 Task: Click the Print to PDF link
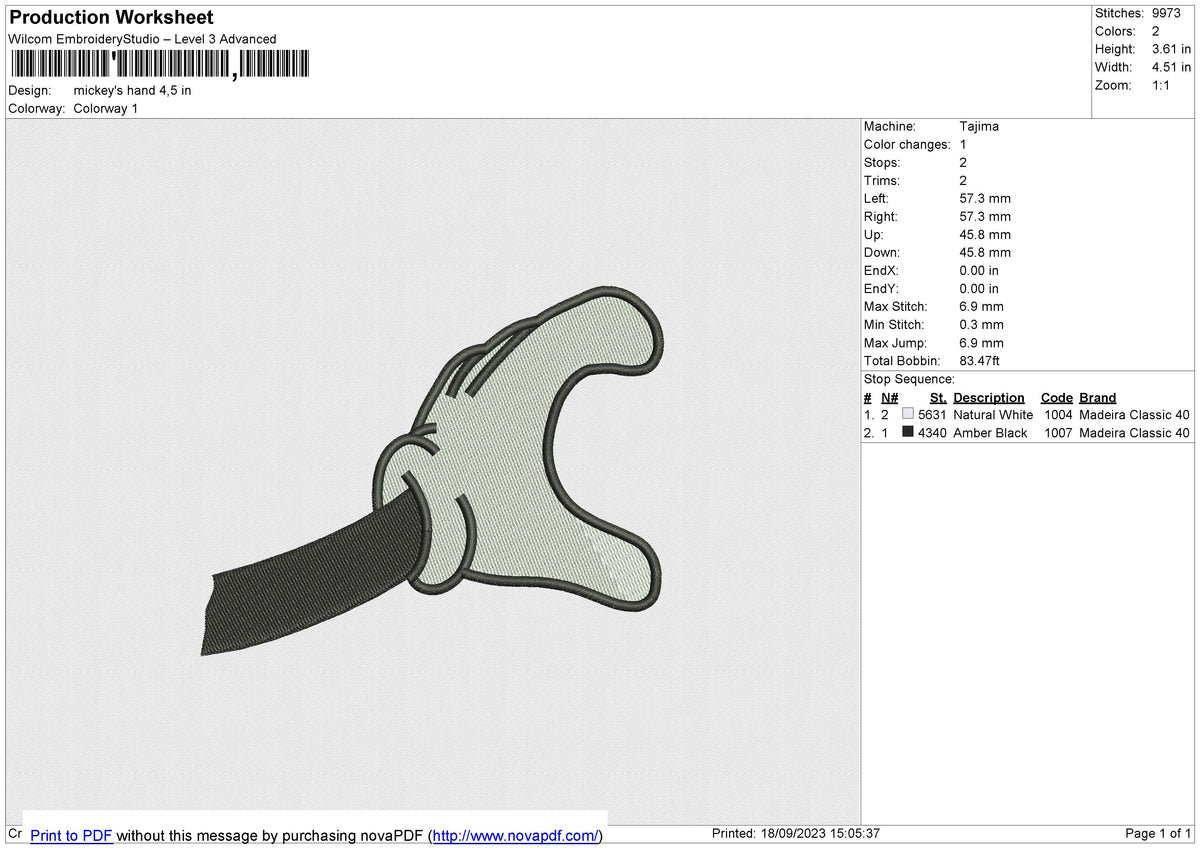coord(71,835)
